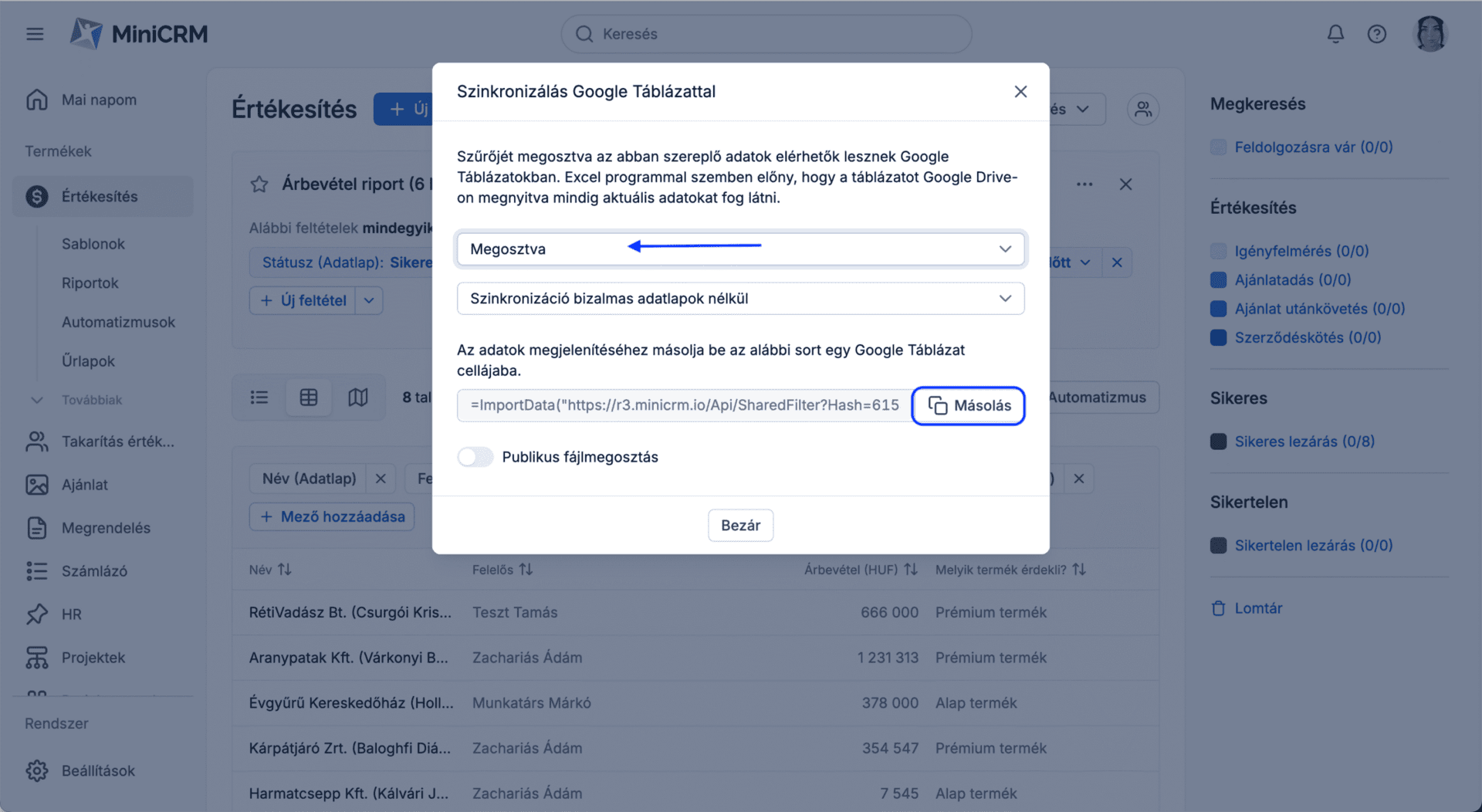Expand dropdown next to status condition
1482x812 pixels.
pyautogui.click(x=1085, y=263)
